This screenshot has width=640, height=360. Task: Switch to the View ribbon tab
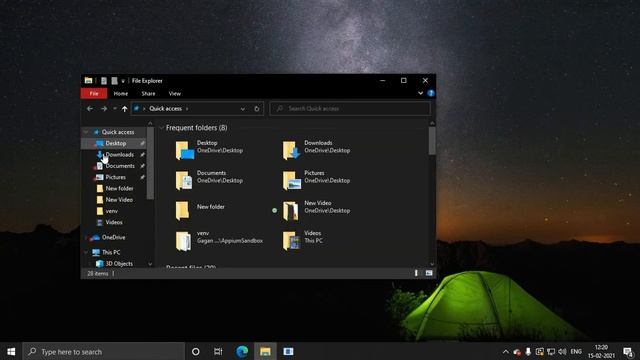[x=175, y=93]
